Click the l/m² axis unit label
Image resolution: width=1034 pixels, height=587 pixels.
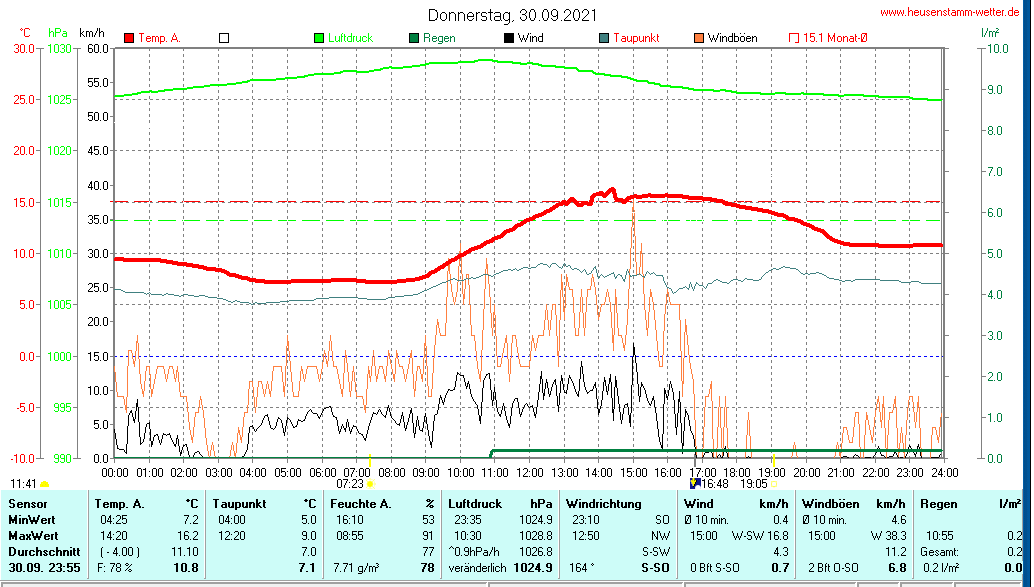[990, 32]
